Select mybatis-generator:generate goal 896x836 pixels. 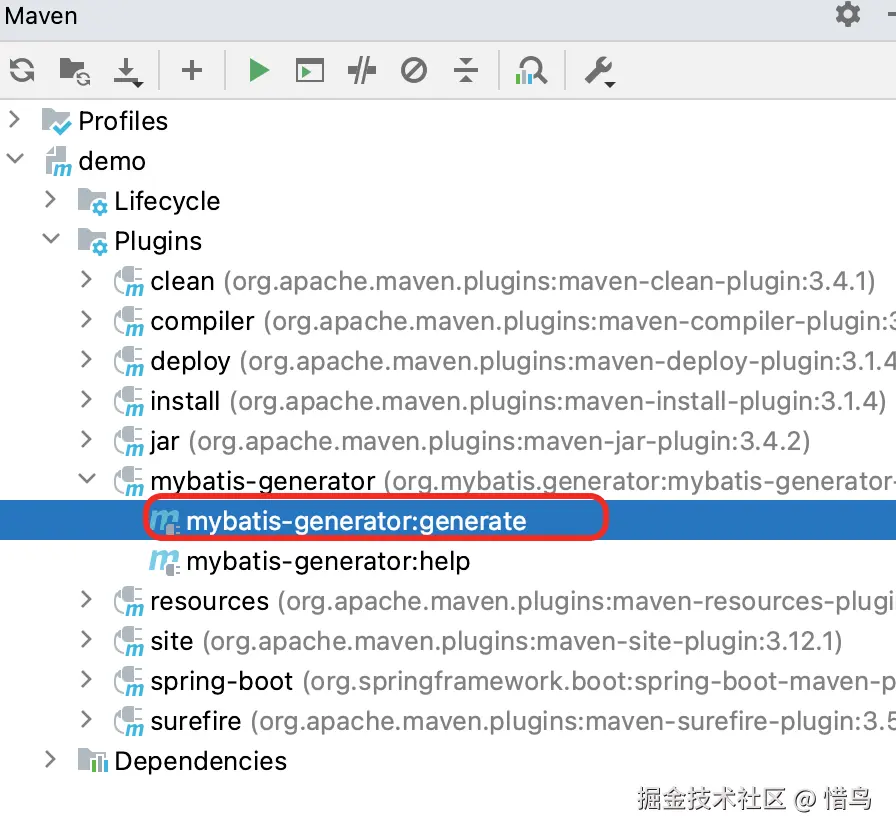[356, 521]
